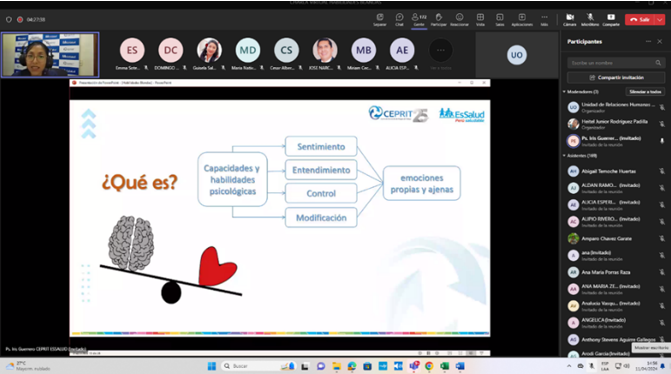Click the Compartir invitación button

tap(616, 77)
